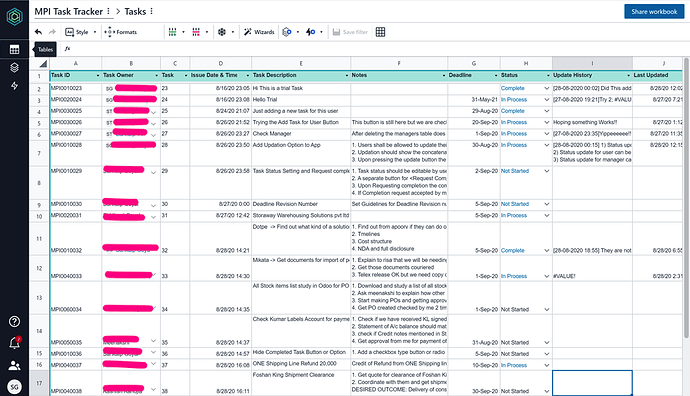Click the deadline cell '31-May-21'
The height and width of the screenshot is (396, 690).
coord(474,100)
